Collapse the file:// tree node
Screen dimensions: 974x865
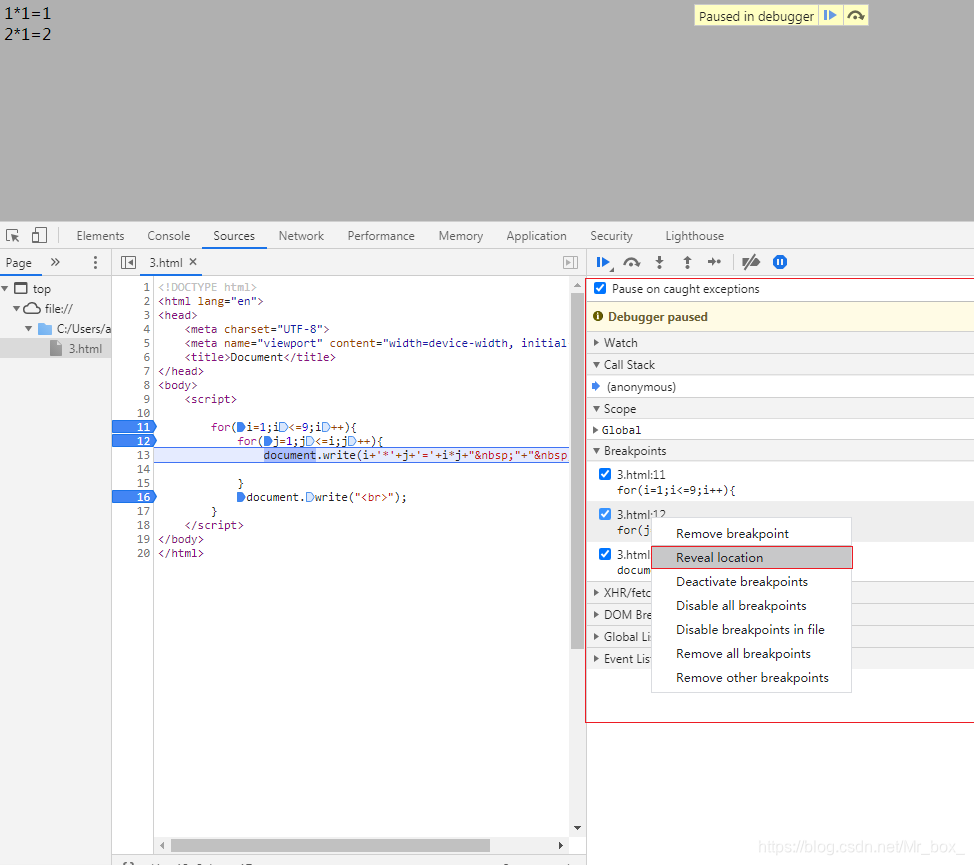tap(16, 309)
